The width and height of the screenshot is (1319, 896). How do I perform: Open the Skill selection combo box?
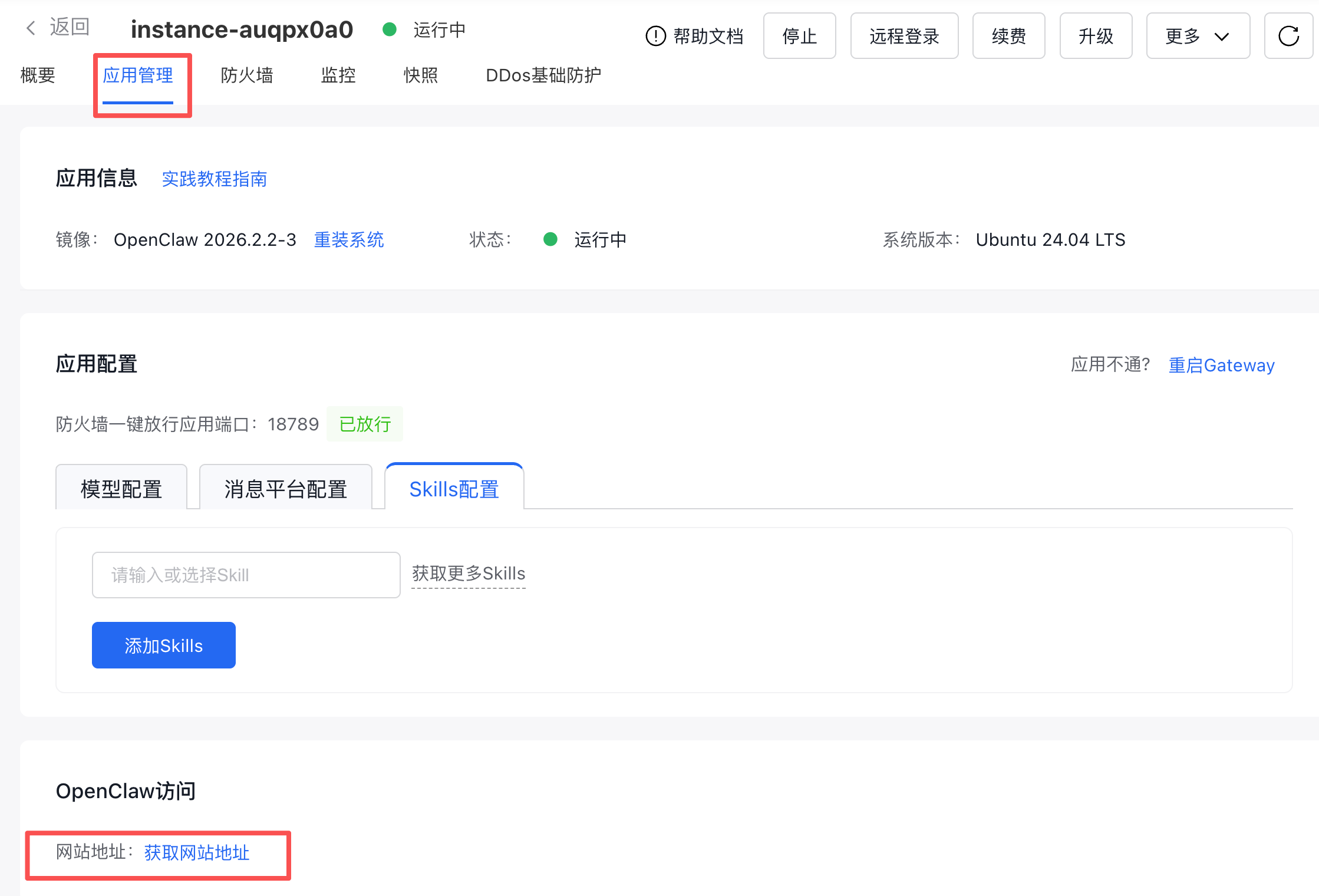(246, 575)
